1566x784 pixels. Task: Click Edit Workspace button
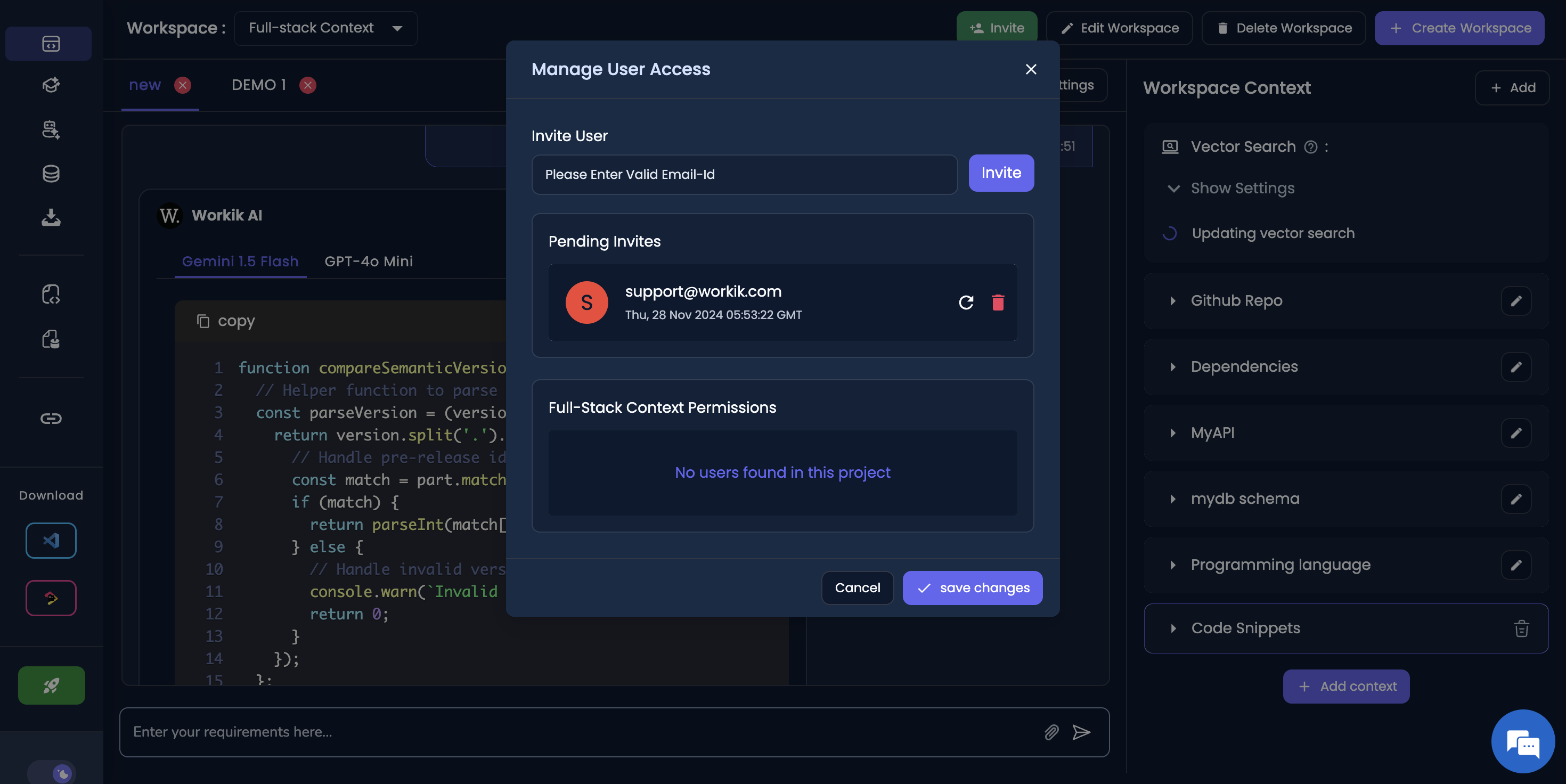(x=1119, y=28)
